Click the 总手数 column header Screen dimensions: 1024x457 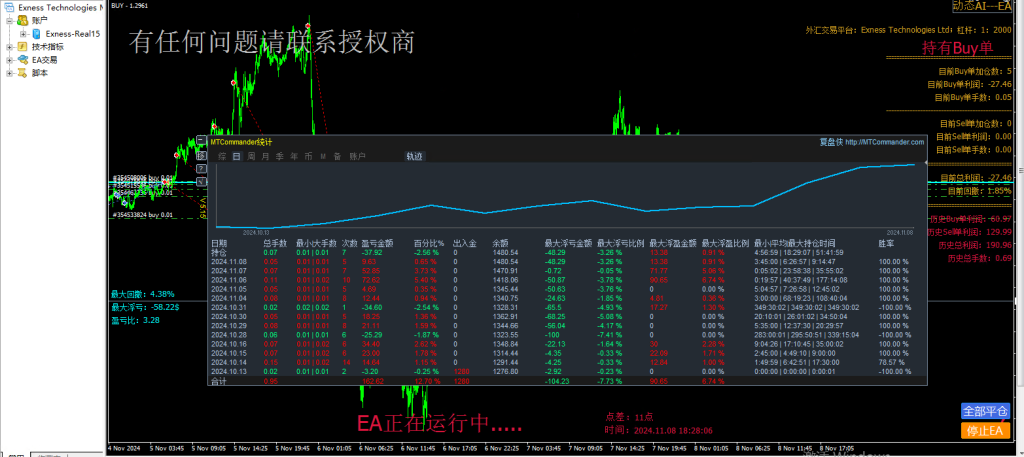point(275,243)
